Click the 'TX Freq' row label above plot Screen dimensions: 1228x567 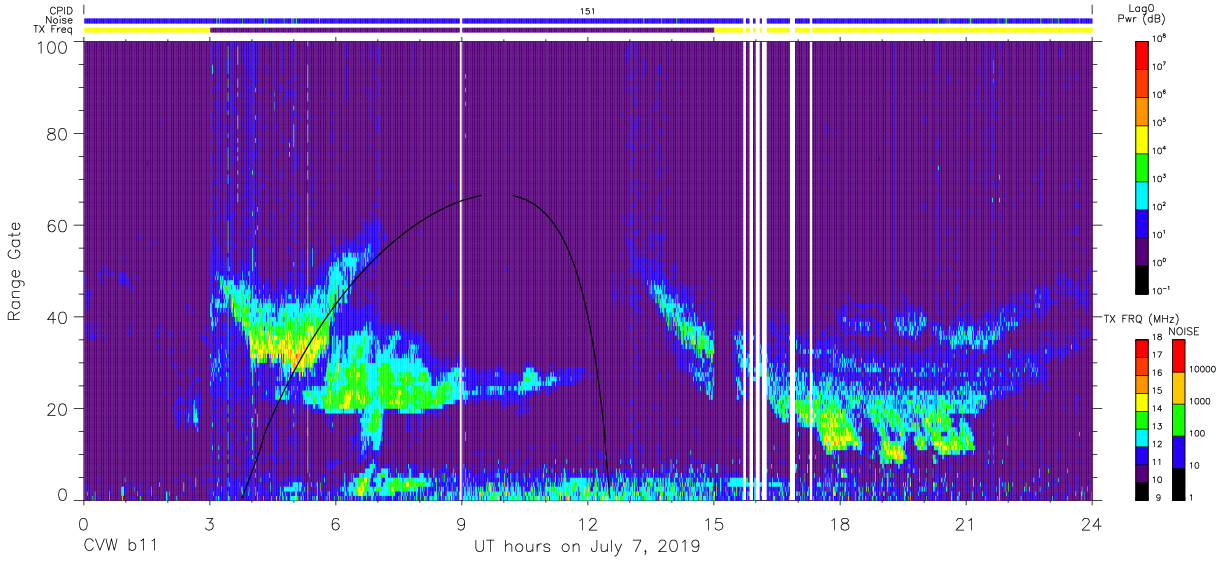click(55, 30)
